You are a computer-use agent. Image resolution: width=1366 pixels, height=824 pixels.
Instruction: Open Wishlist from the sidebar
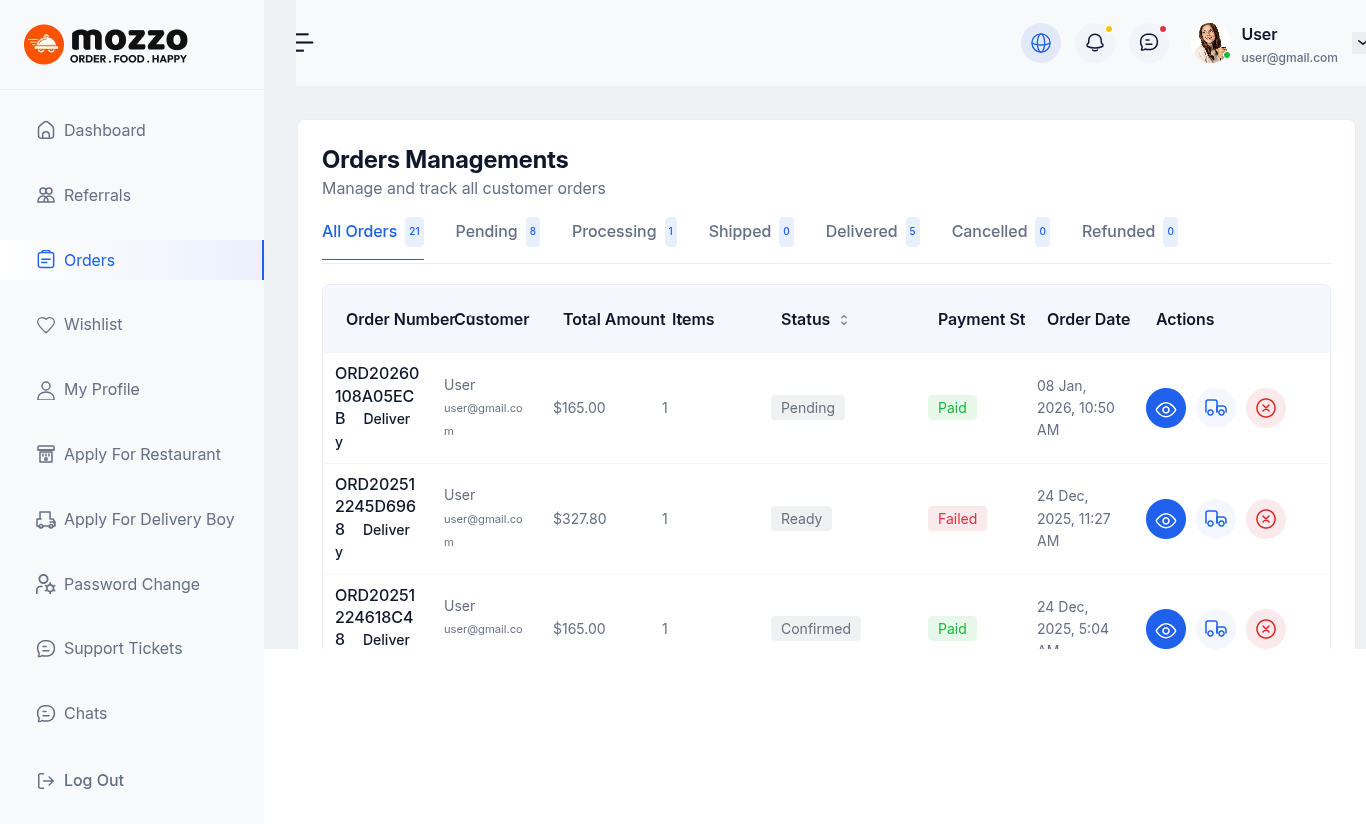click(x=93, y=324)
